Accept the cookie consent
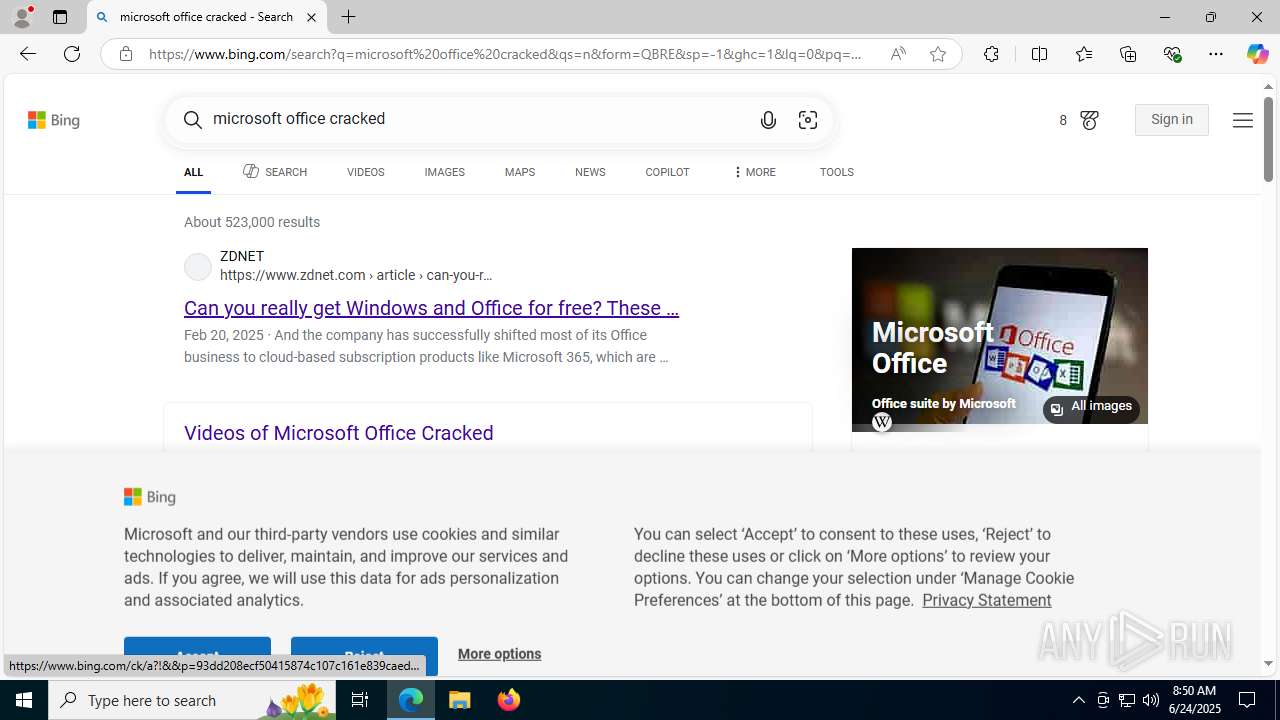Image resolution: width=1280 pixels, height=720 pixels. click(x=197, y=655)
